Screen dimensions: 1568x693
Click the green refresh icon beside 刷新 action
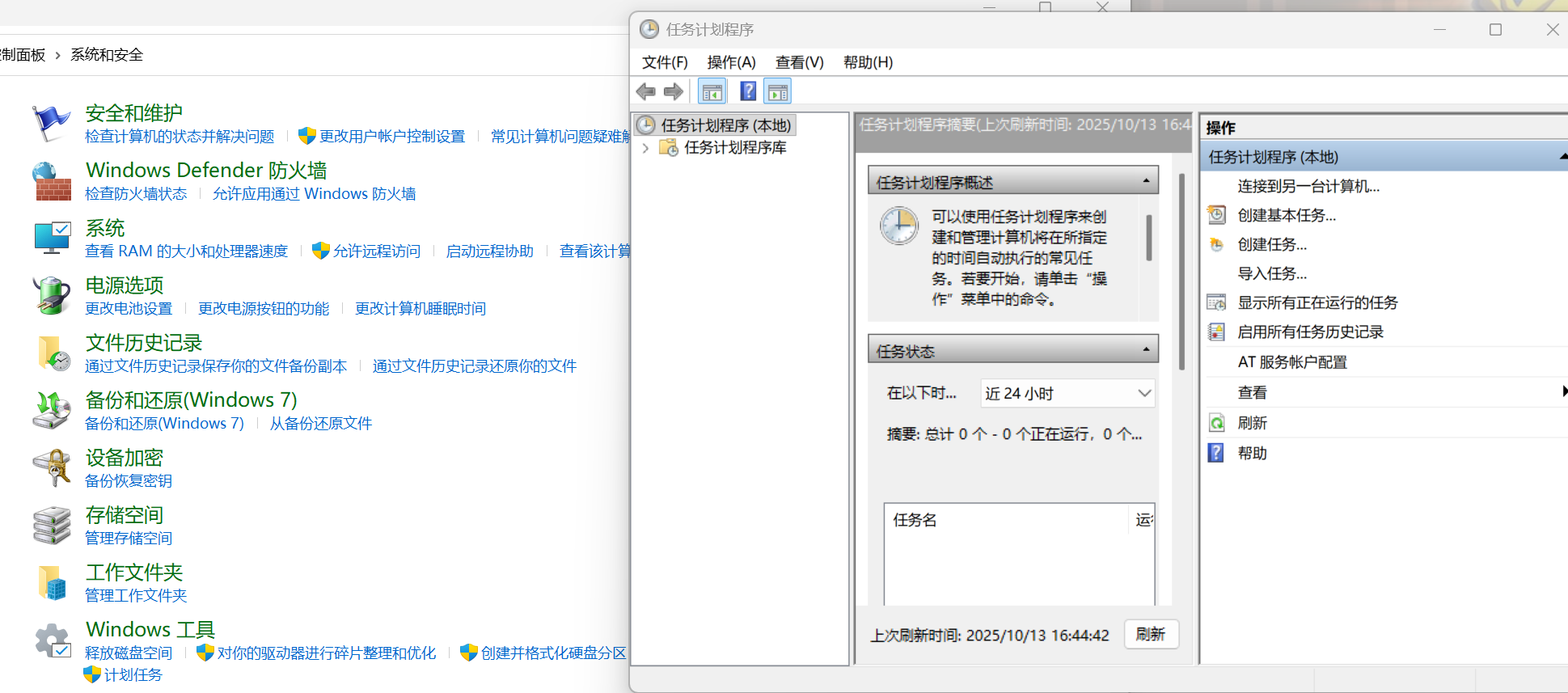click(x=1217, y=423)
